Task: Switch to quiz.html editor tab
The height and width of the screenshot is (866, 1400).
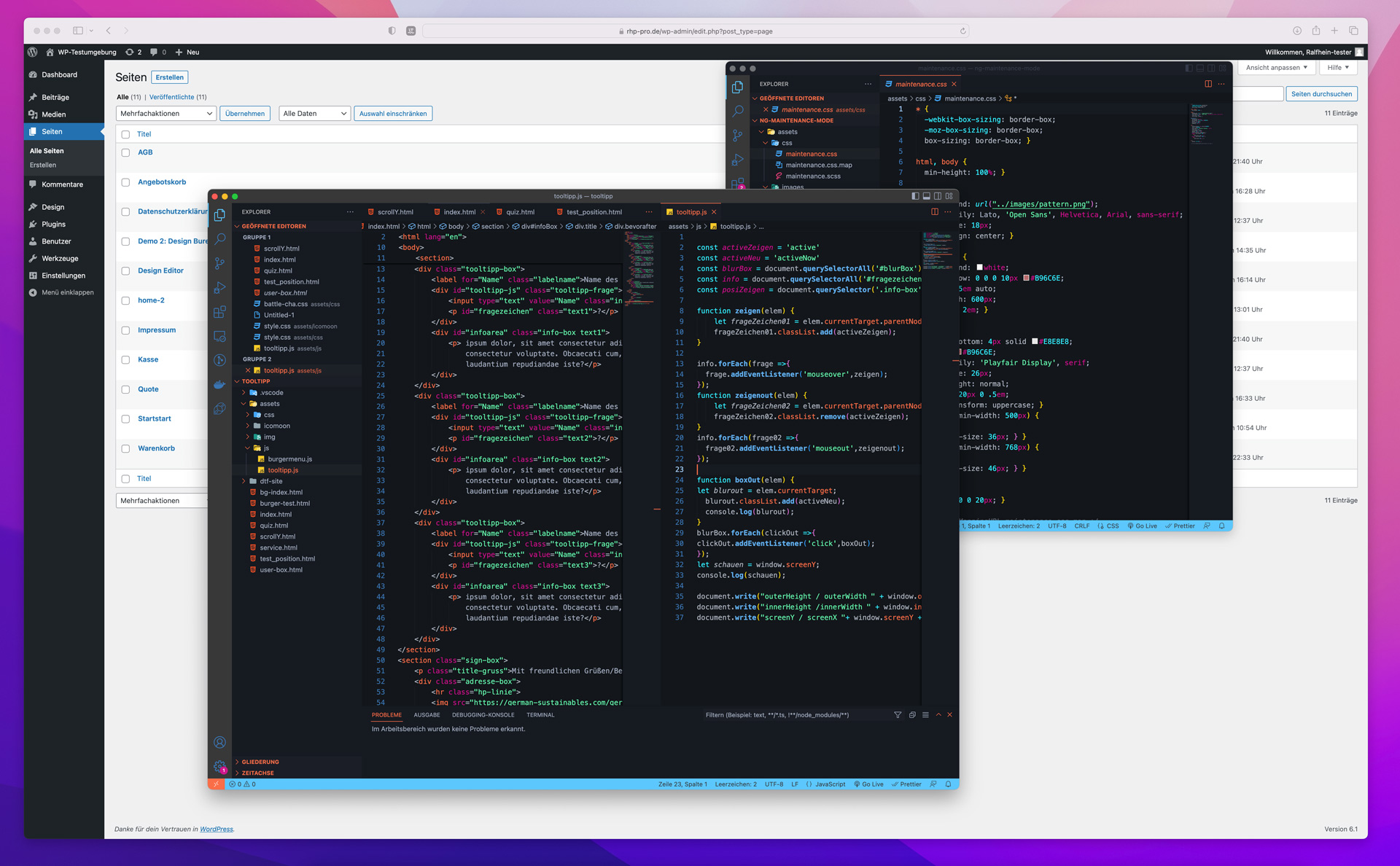Action: [520, 212]
